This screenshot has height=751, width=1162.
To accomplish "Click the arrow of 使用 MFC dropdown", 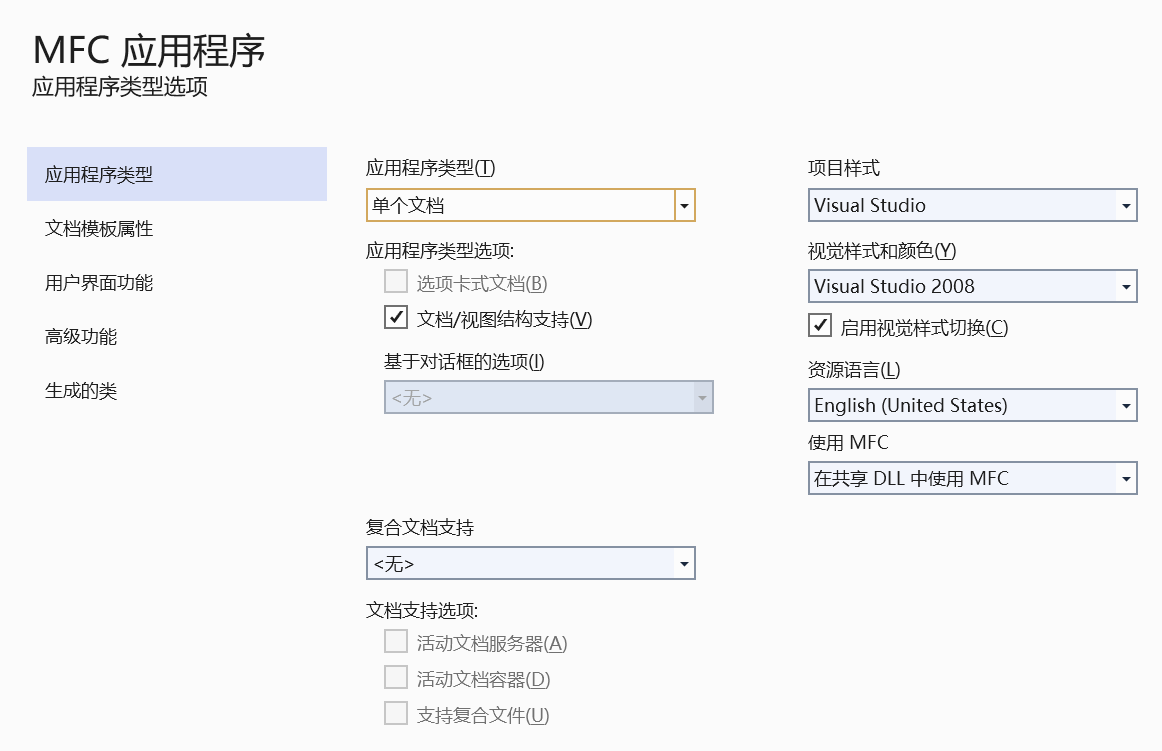I will pyautogui.click(x=1126, y=478).
